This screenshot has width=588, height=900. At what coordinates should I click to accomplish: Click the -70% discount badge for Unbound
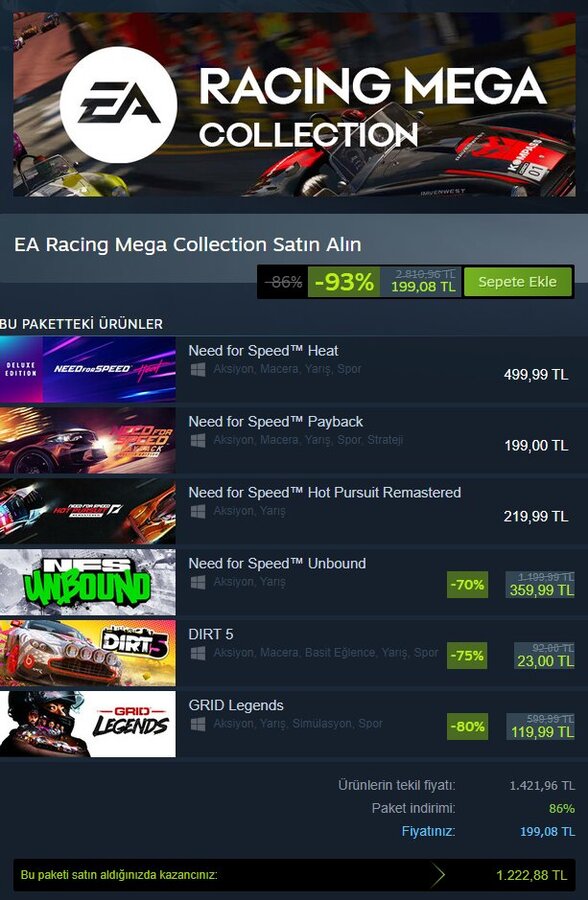pyautogui.click(x=467, y=585)
